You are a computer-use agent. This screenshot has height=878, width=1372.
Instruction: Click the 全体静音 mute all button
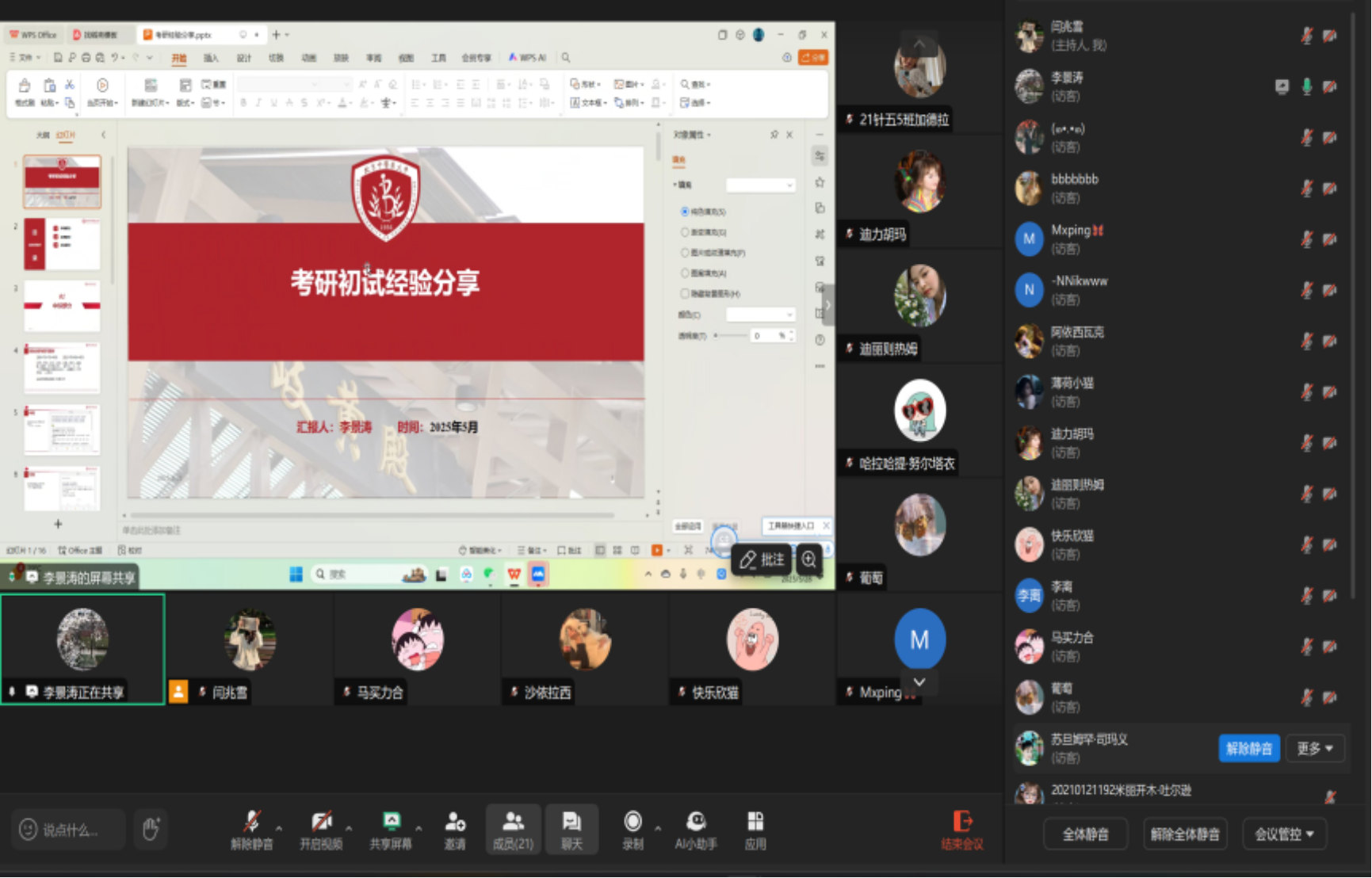coord(1085,834)
